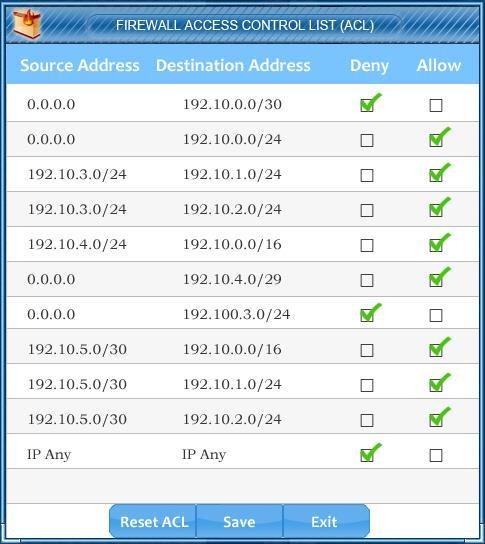Uncheck Allow for 192.10.3.0/24 to 192.10.1.0/24
The width and height of the screenshot is (485, 544).
tap(436, 175)
